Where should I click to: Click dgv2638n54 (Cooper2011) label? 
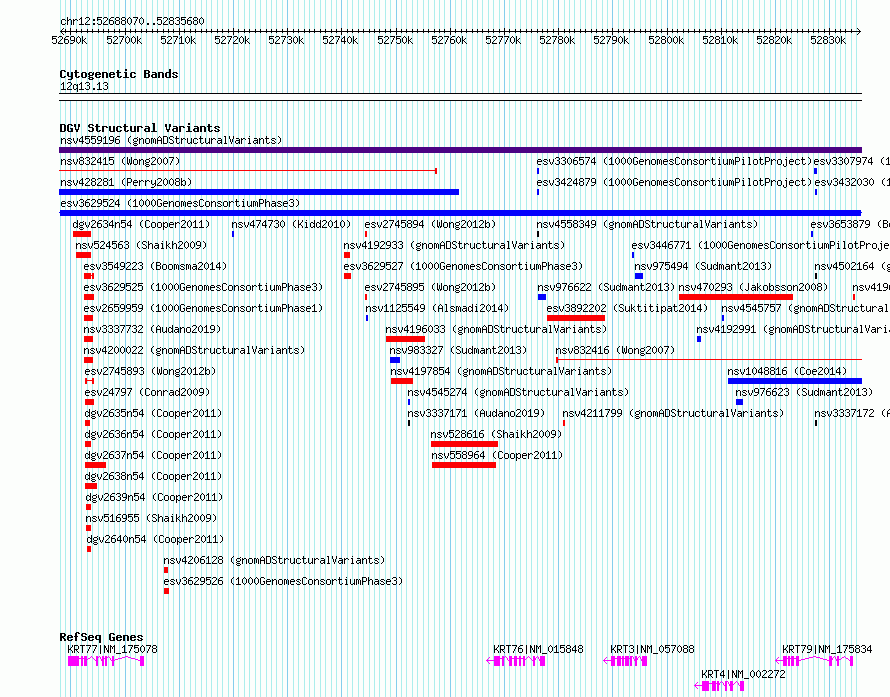154,476
